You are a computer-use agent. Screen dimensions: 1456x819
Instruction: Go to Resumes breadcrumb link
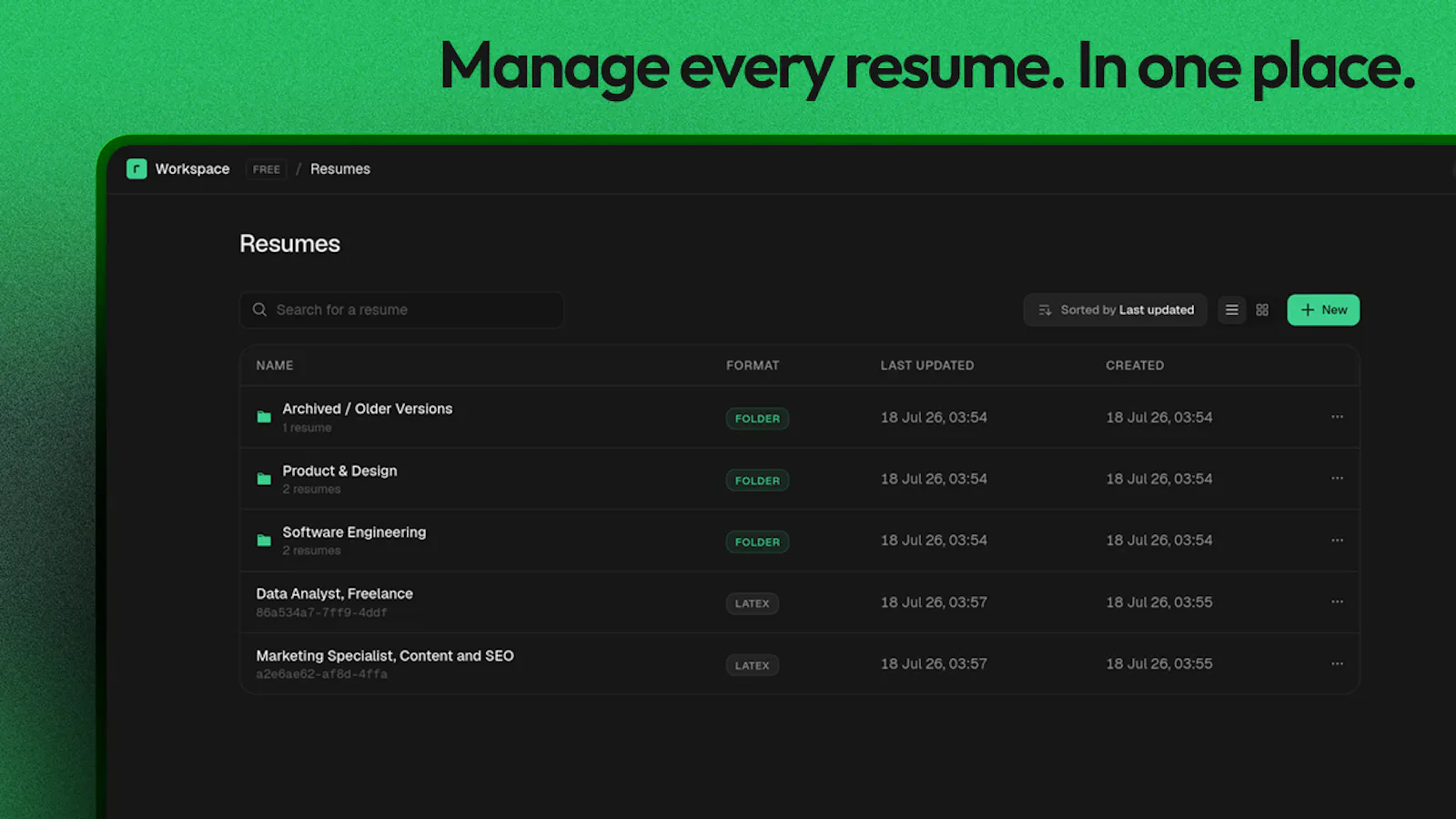tap(340, 169)
